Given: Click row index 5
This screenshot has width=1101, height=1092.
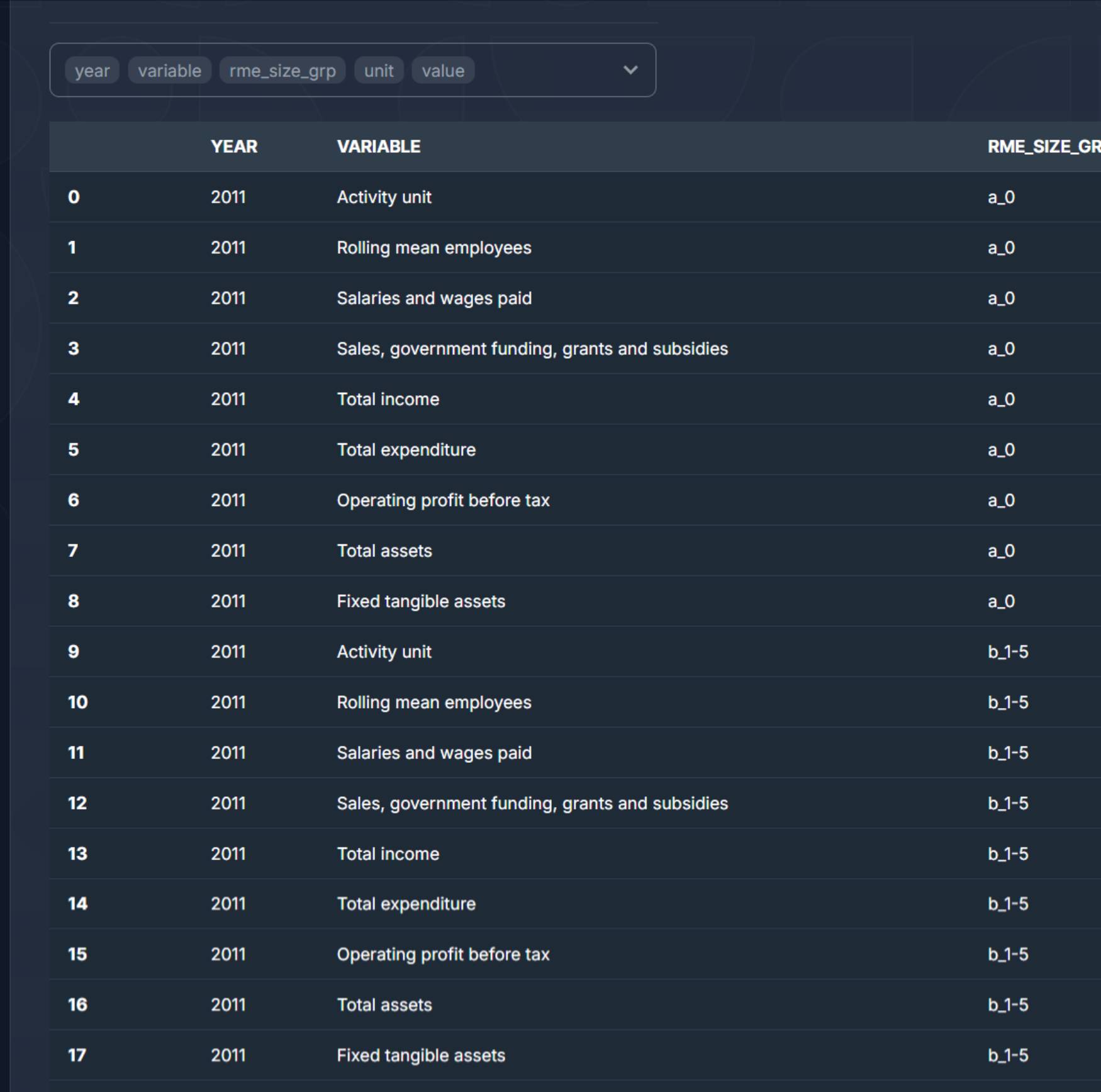Looking at the screenshot, I should [74, 450].
